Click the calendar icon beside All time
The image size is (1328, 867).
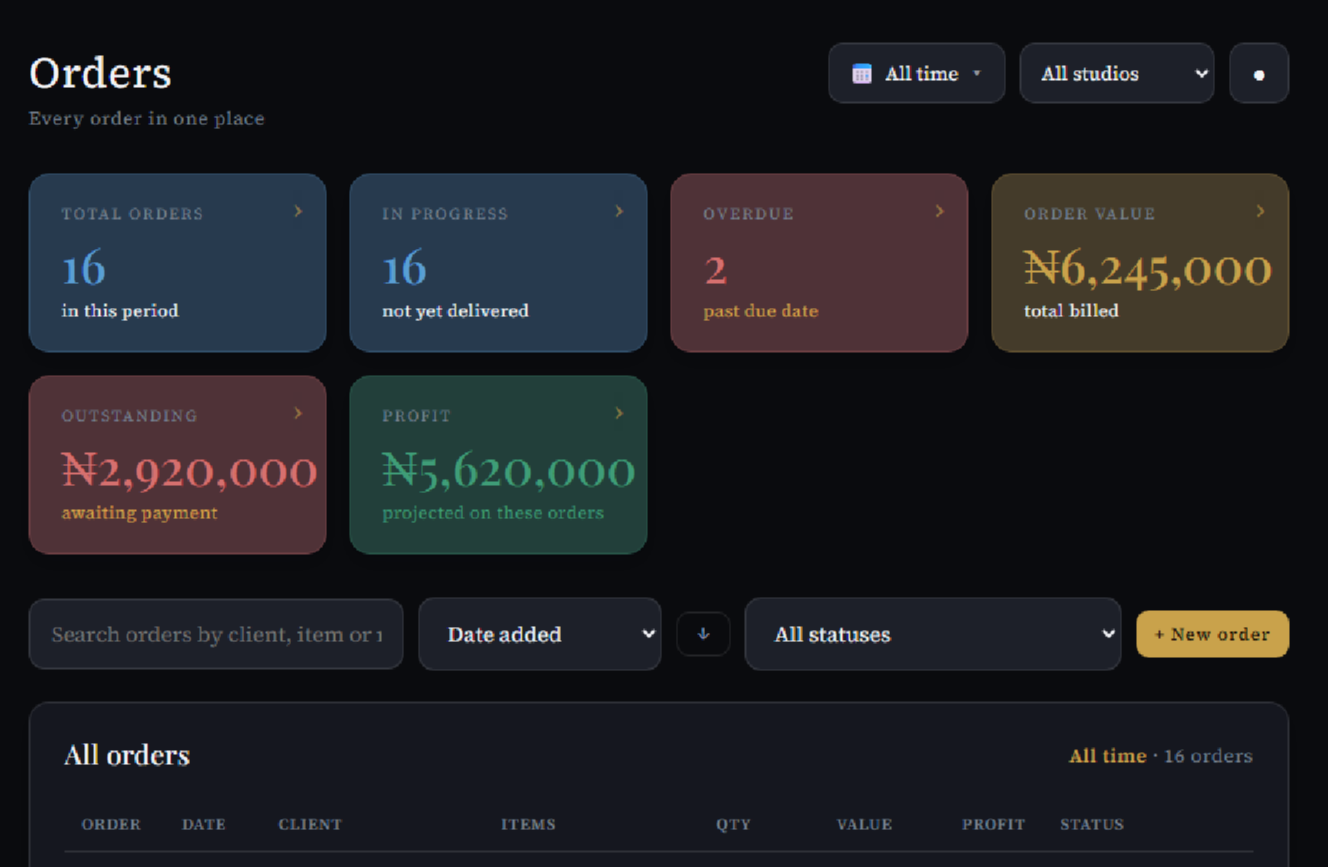point(861,74)
